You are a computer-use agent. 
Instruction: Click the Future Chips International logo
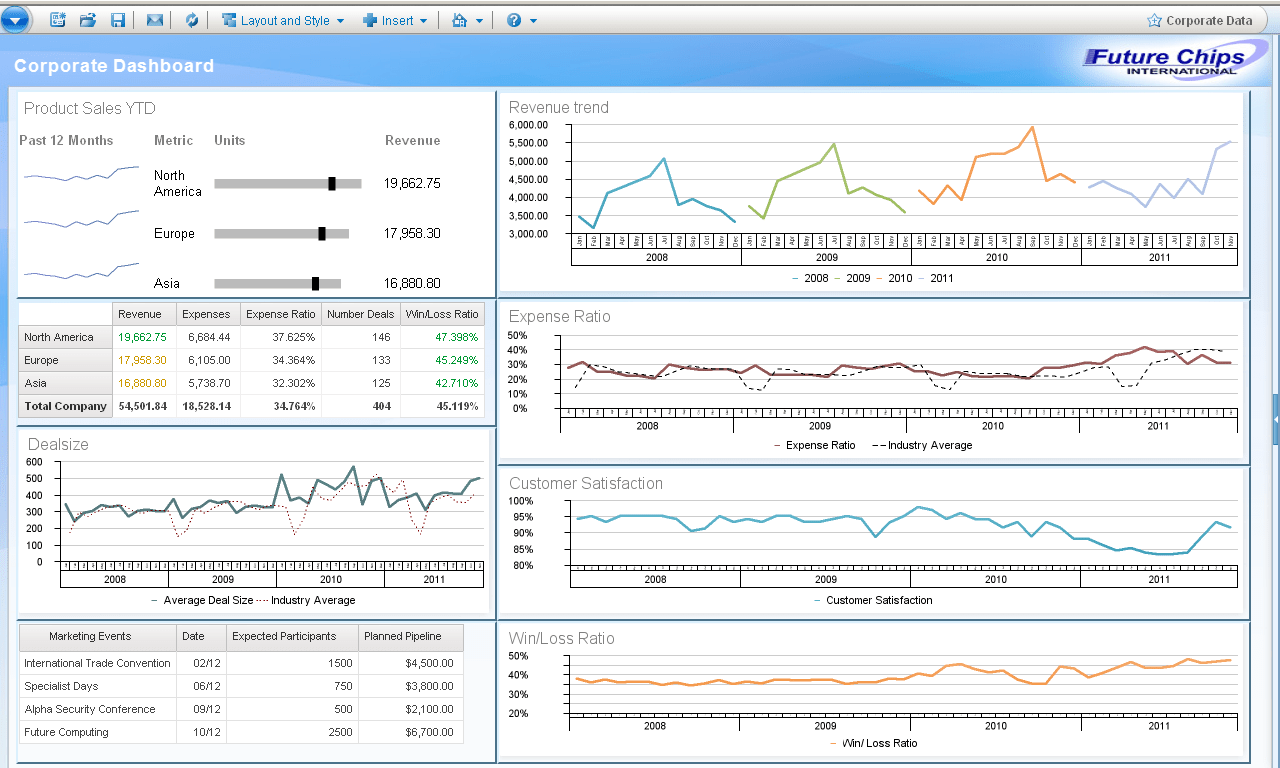[x=1164, y=61]
